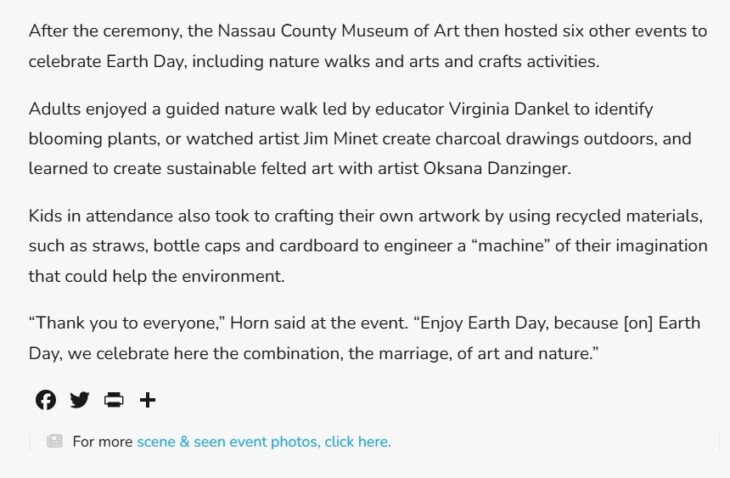The width and height of the screenshot is (730, 478).
Task: Click the paragraph starting "Kids in attendance"
Action: pos(368,246)
